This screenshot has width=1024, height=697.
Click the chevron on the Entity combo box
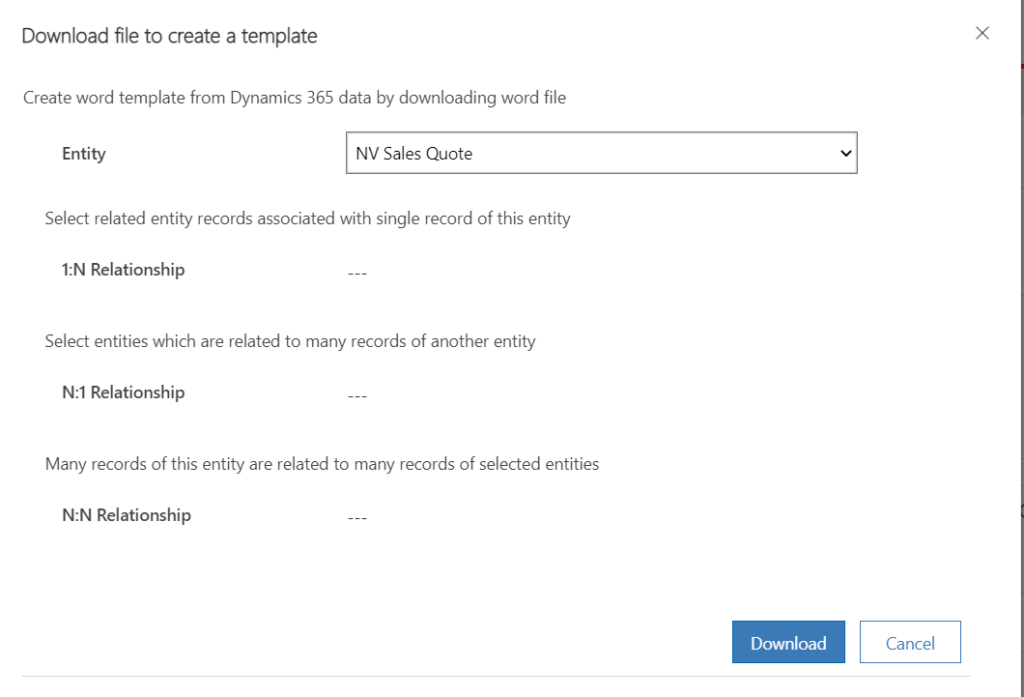[x=846, y=152]
